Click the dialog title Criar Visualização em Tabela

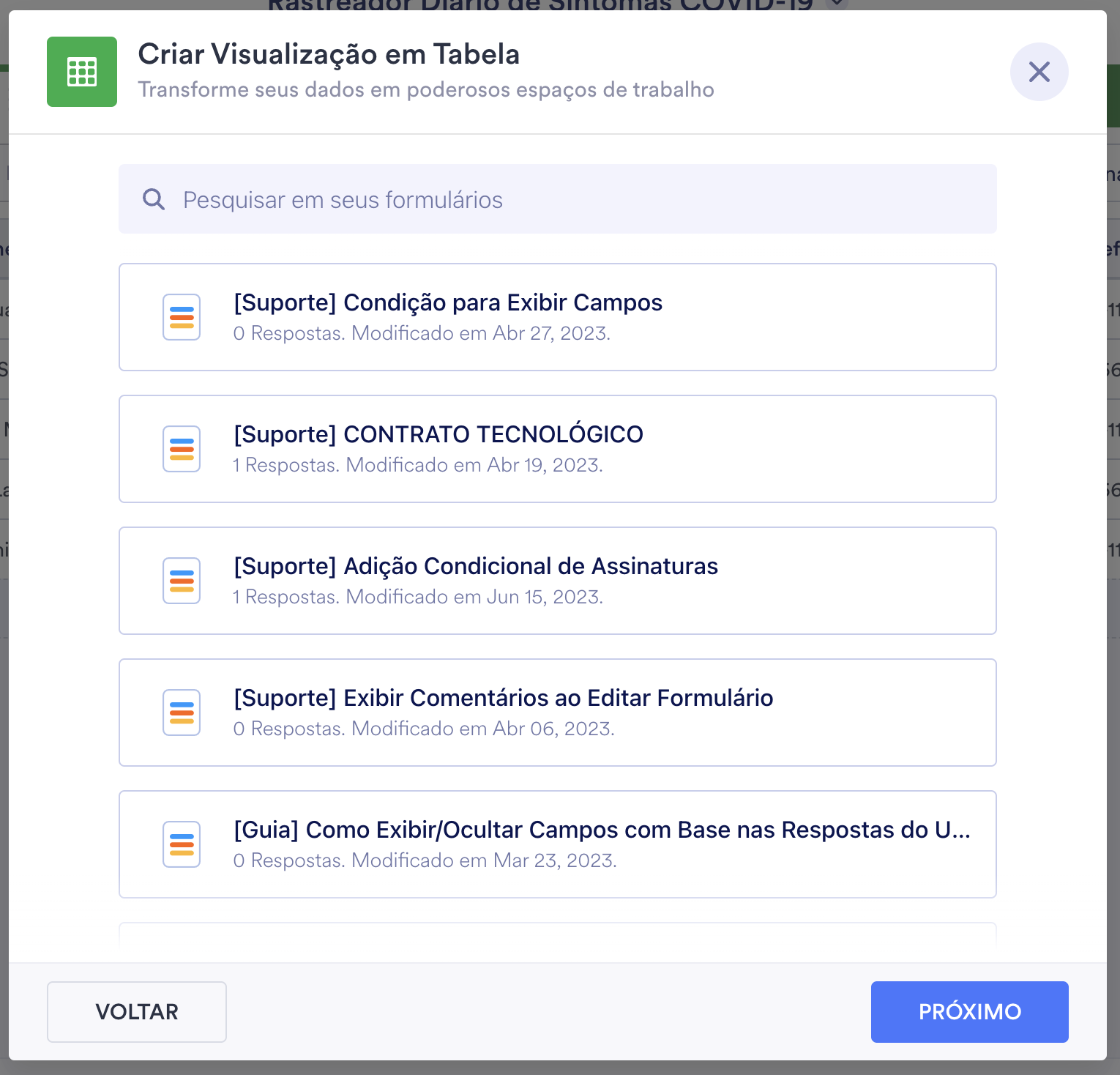(329, 54)
